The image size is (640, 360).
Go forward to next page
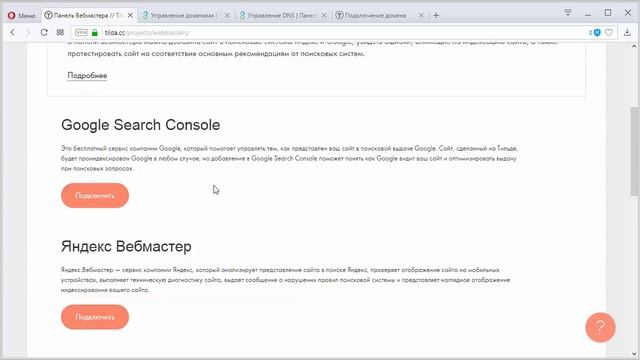(x=28, y=32)
